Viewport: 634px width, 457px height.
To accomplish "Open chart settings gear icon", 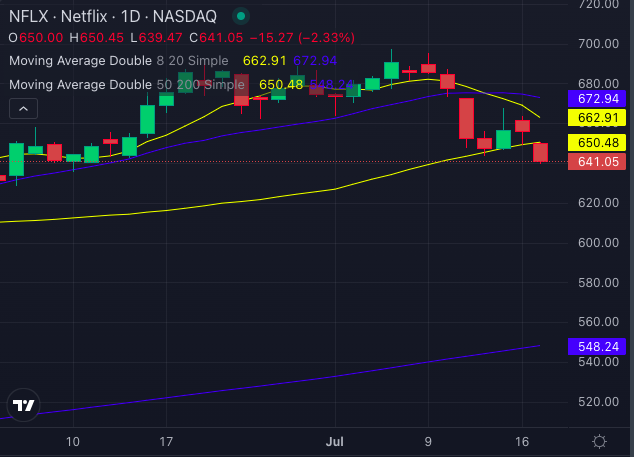I will tap(599, 441).
